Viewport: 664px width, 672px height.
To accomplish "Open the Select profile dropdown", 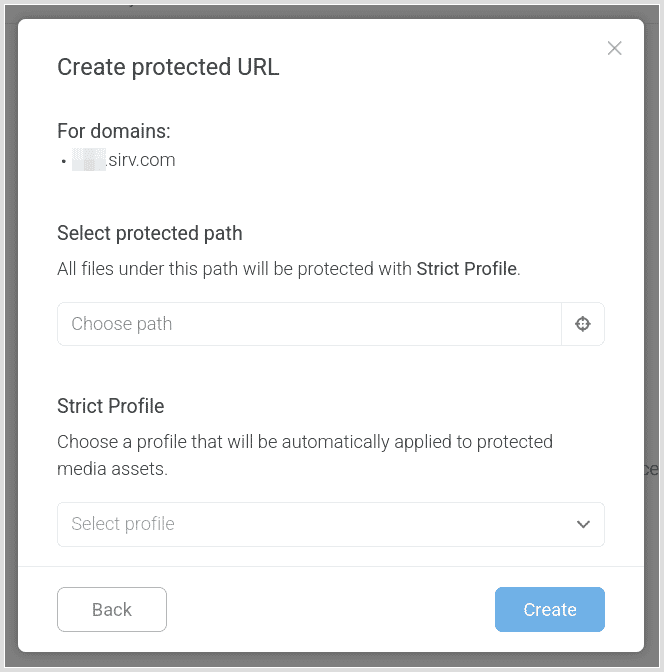I will (x=331, y=524).
